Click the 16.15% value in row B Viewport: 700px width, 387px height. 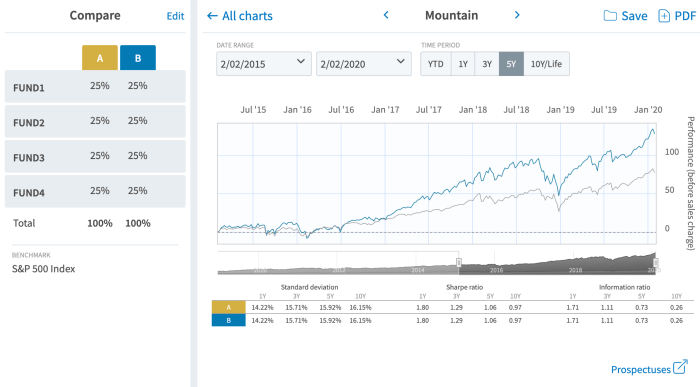tap(360, 320)
